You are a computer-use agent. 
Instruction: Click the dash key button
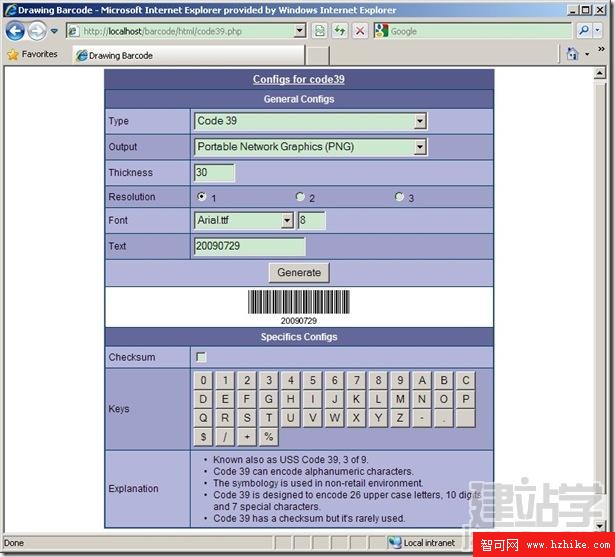[x=422, y=418]
